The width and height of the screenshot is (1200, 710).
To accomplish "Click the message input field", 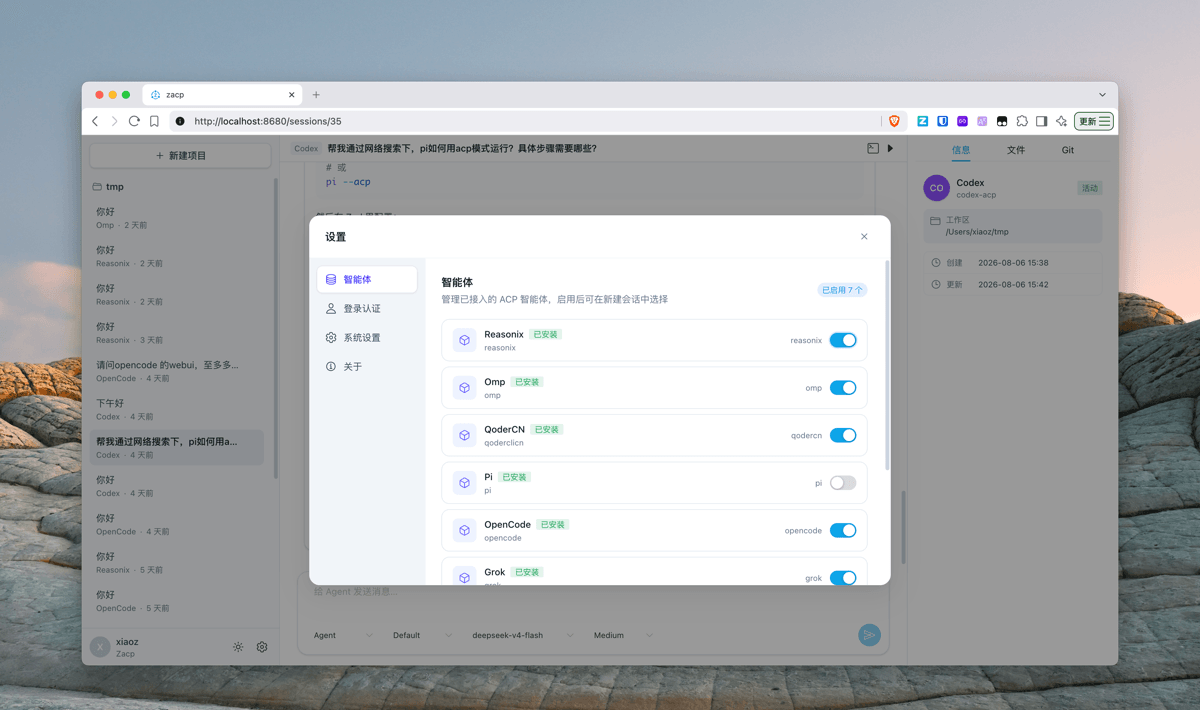I will (594, 592).
